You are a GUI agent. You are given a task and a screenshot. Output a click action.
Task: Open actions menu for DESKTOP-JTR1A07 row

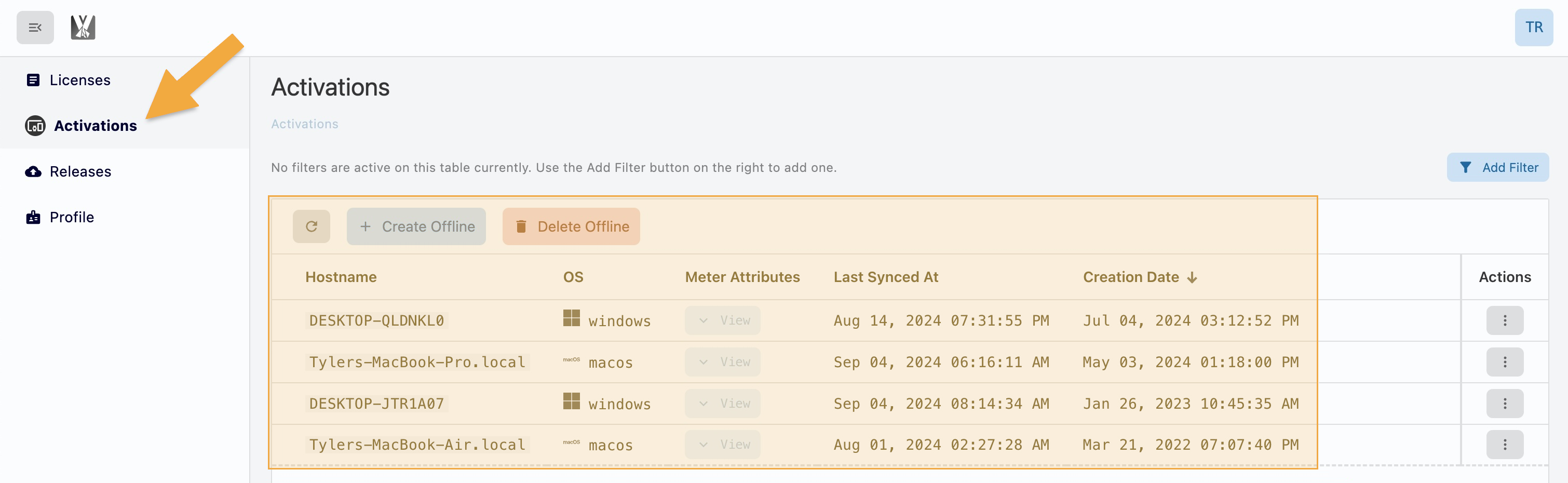[x=1504, y=403]
